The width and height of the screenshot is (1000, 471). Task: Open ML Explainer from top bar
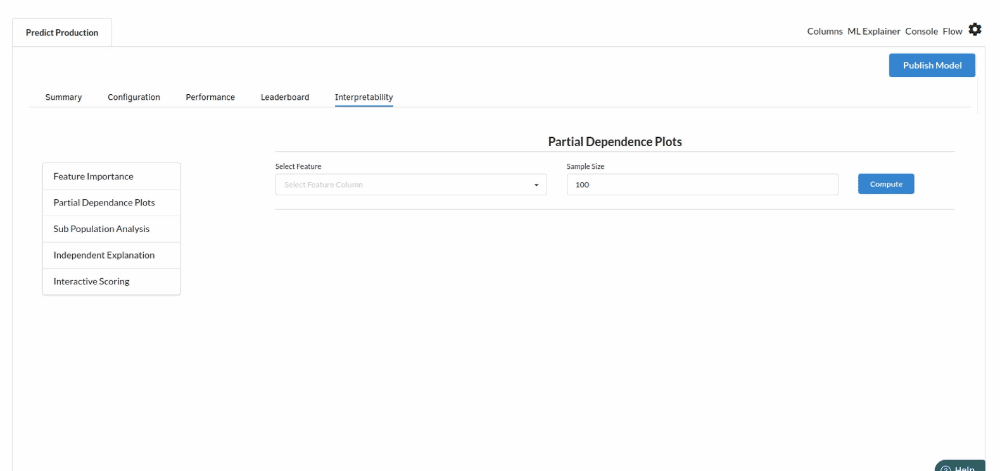(x=873, y=32)
